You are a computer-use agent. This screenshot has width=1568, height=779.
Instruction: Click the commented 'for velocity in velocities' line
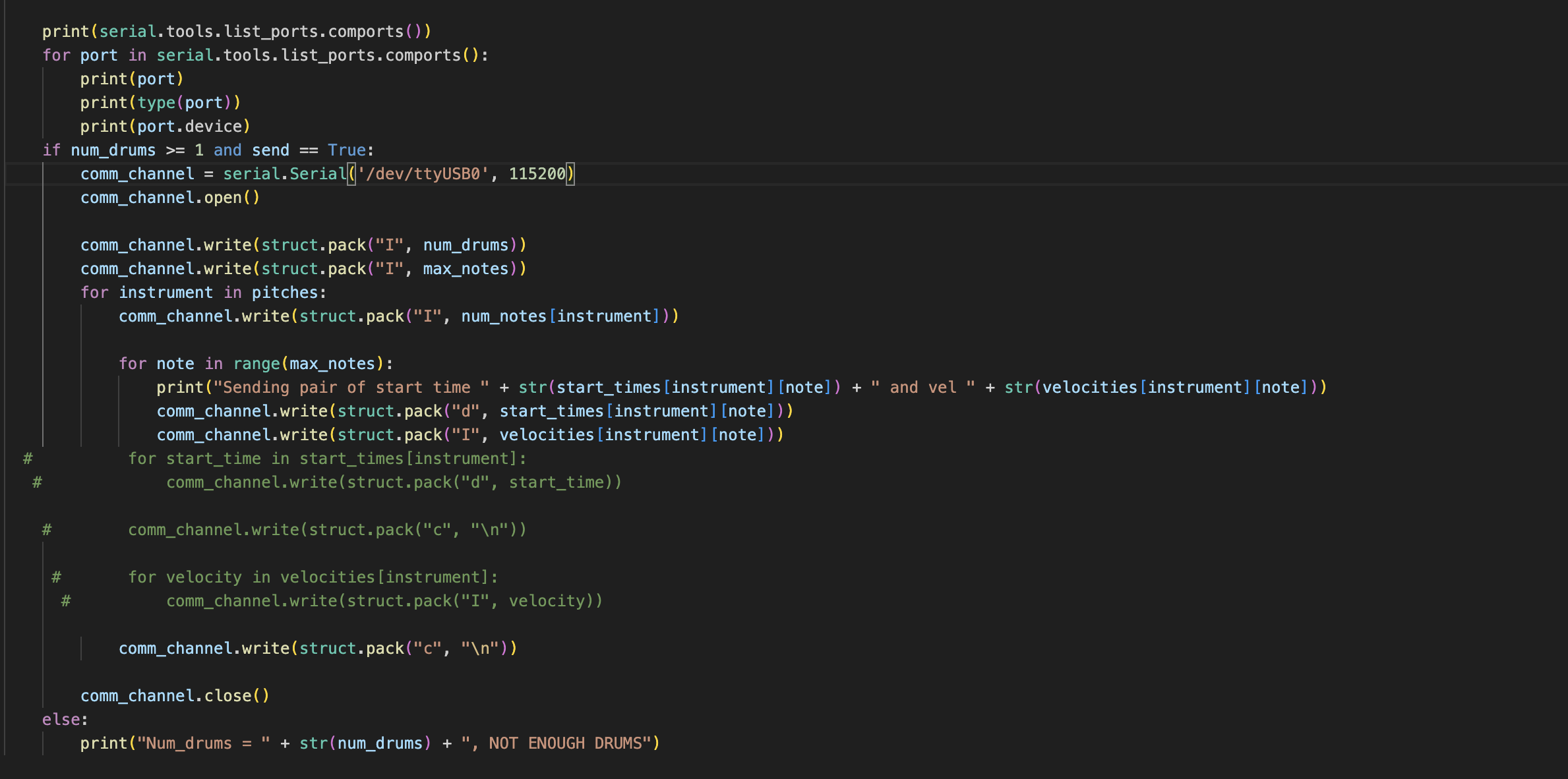point(313,577)
